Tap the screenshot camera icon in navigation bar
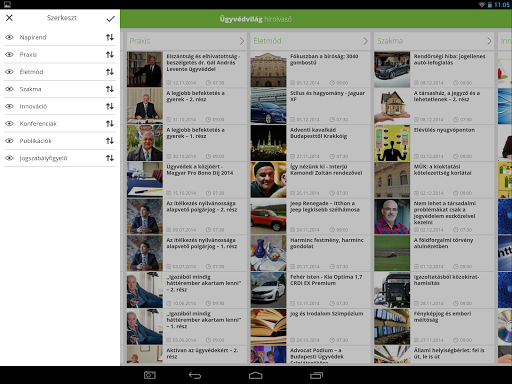The height and width of the screenshot is (384, 512). (x=150, y=375)
